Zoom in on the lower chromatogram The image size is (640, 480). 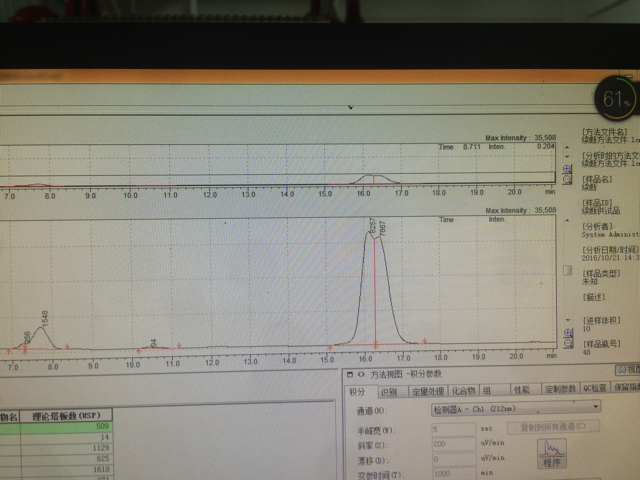pyautogui.click(x=568, y=333)
